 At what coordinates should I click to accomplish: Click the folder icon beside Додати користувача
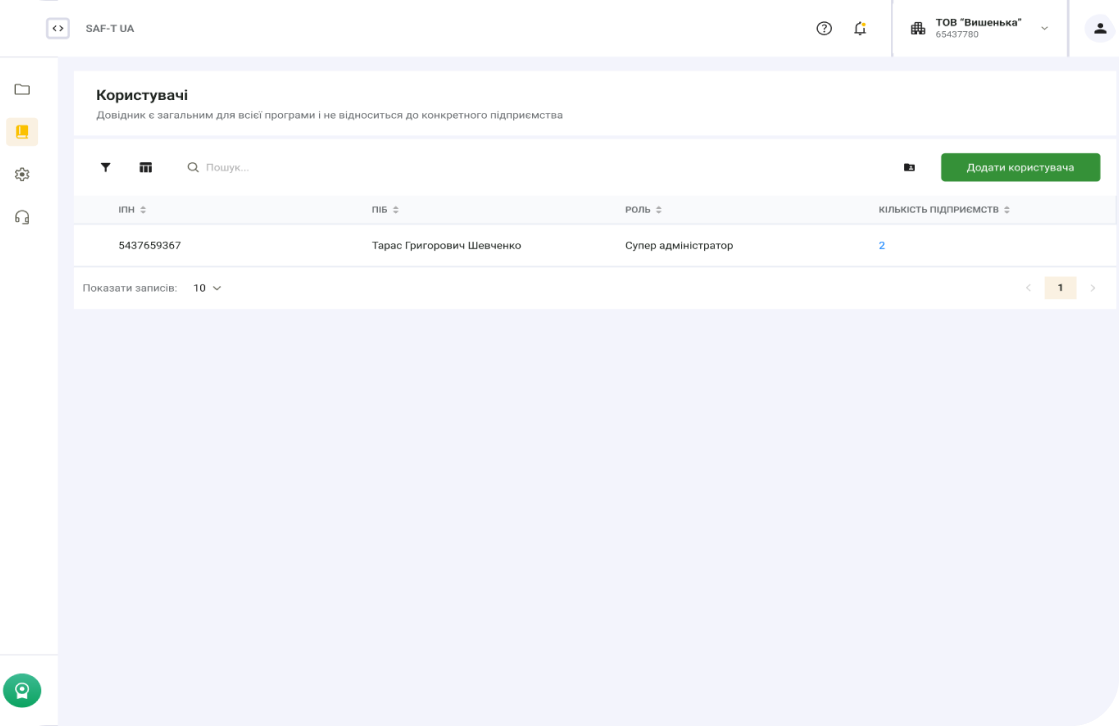(x=909, y=167)
